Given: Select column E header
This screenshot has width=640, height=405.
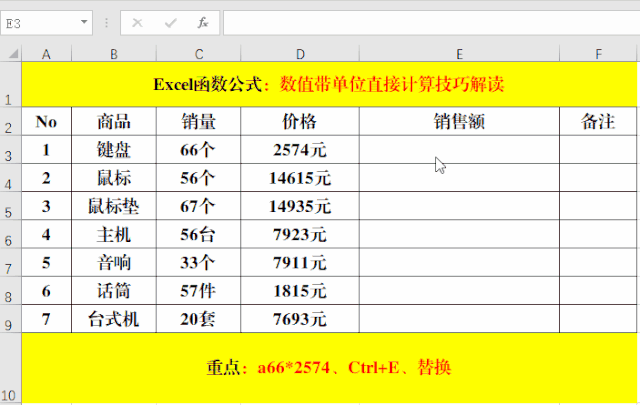Looking at the screenshot, I should coord(459,53).
